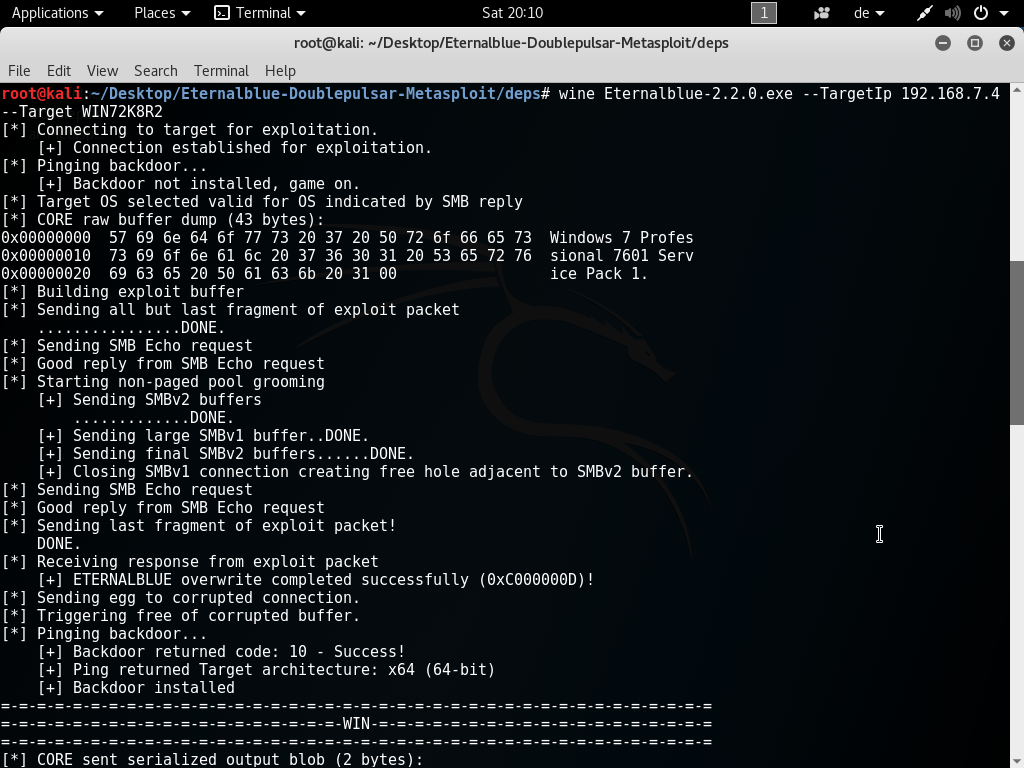Expand the system menu arrow

pos(1004,13)
